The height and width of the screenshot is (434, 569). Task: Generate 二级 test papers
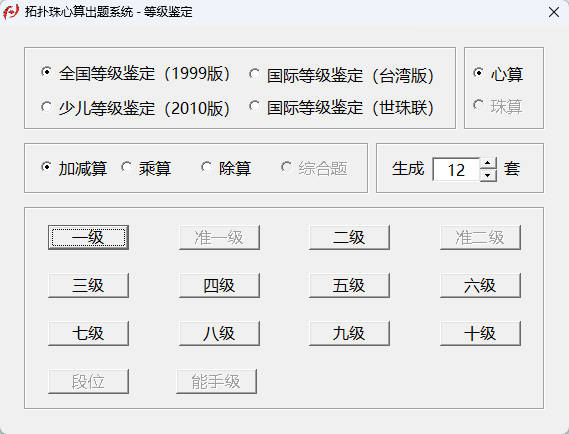pos(349,238)
